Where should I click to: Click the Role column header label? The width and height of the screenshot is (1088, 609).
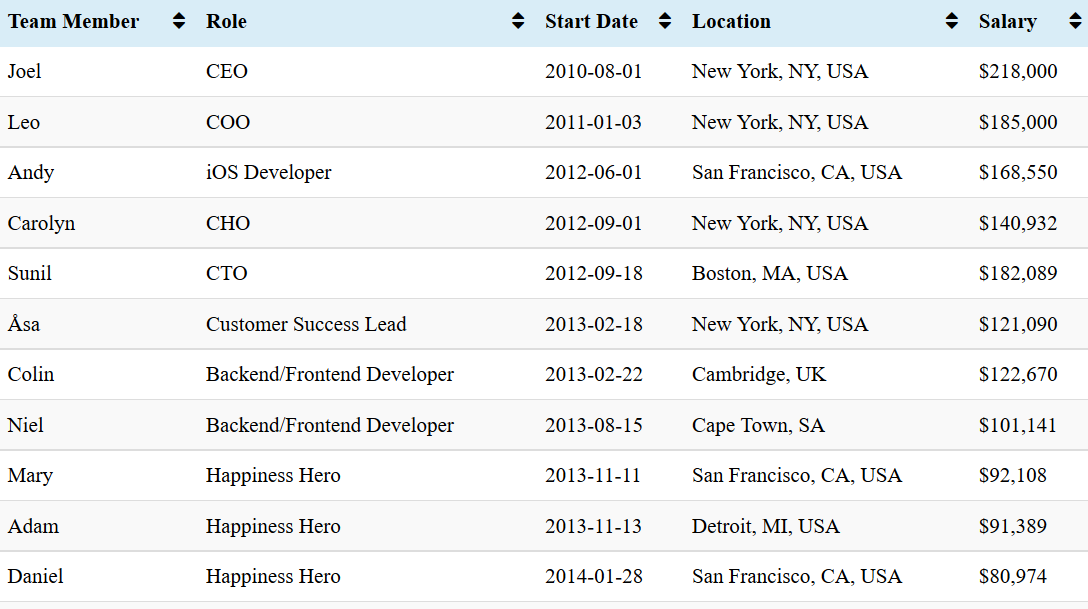coord(226,21)
